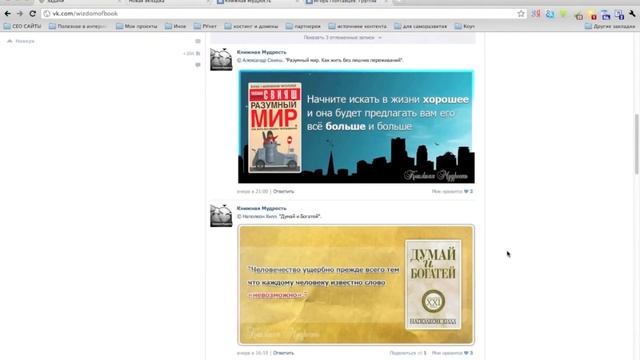This screenshot has height=360, width=640.
Task: Click the group avatar on the second post
Action: [221, 216]
